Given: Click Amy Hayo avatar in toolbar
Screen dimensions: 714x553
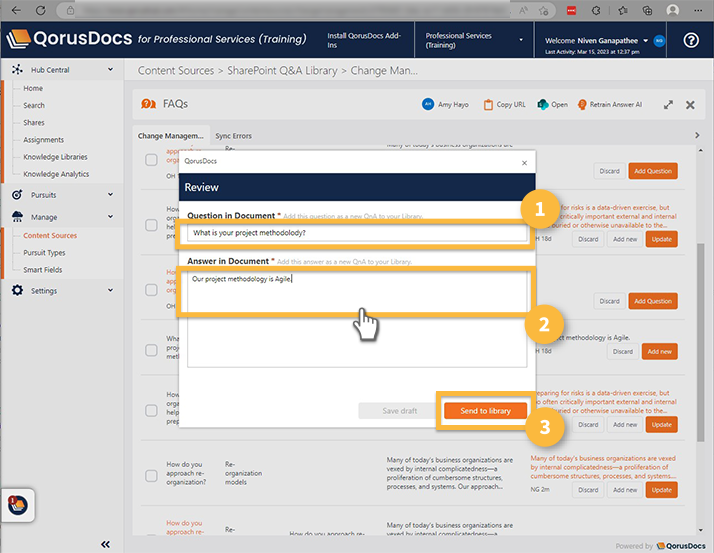Looking at the screenshot, I should pyautogui.click(x=428, y=104).
